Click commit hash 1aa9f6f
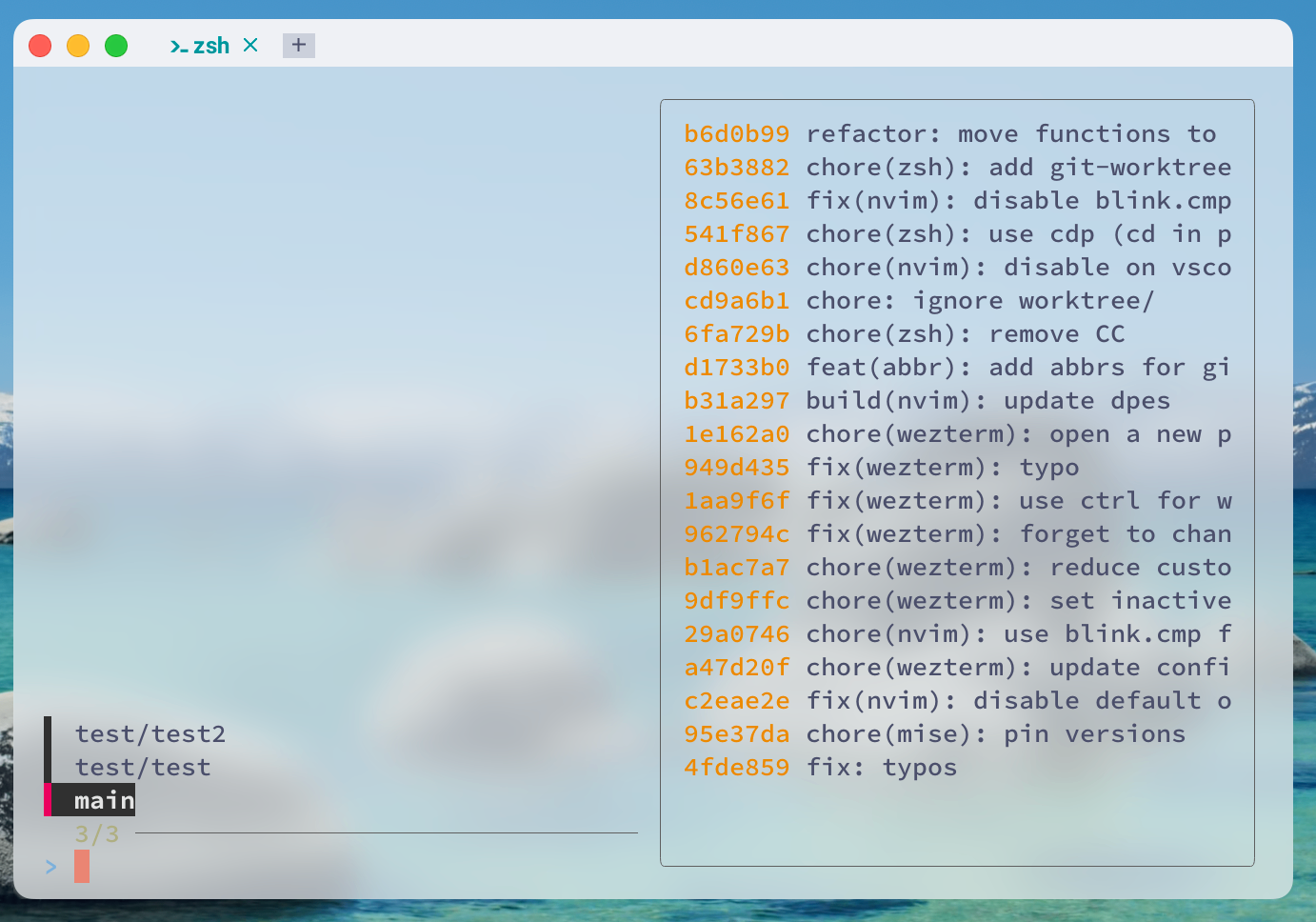This screenshot has height=922, width=1316. (x=737, y=501)
